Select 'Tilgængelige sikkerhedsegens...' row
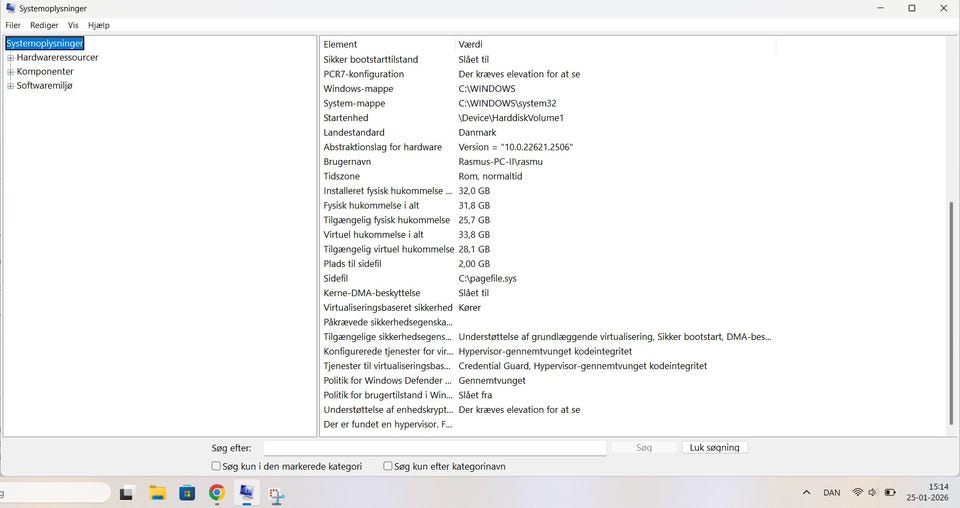Image resolution: width=960 pixels, height=508 pixels. pos(548,337)
